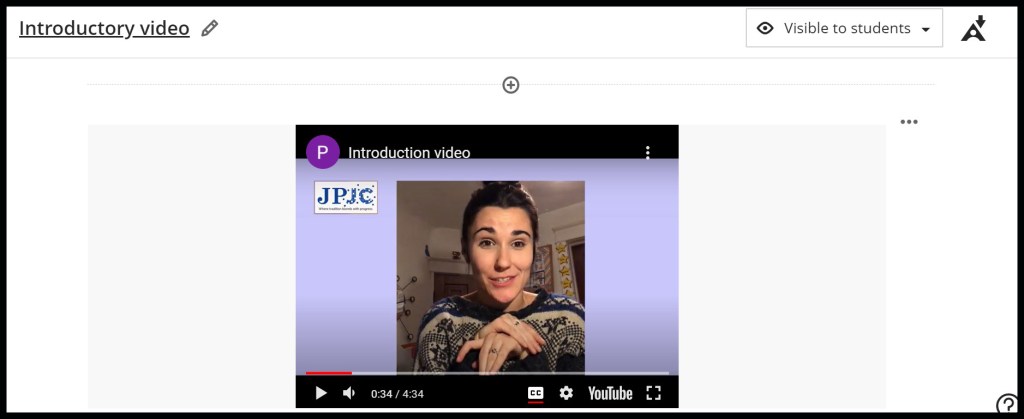Open the accessibility download icon at top right
The image size is (1024, 419).
(x=973, y=28)
